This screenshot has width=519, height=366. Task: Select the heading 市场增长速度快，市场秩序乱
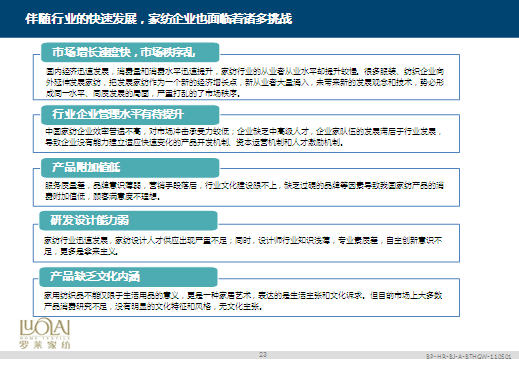(x=130, y=52)
